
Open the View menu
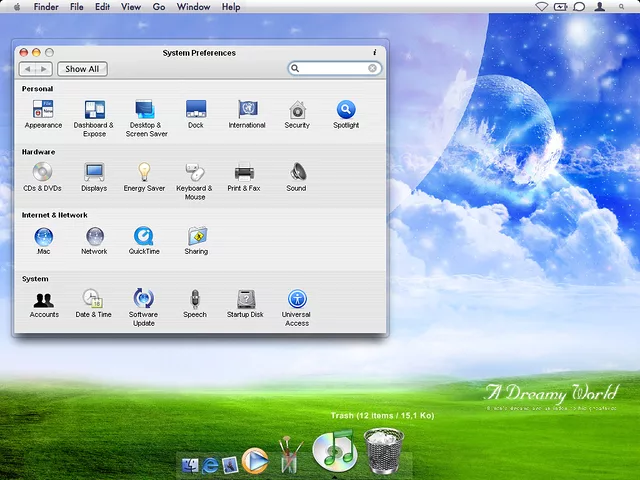(x=131, y=7)
